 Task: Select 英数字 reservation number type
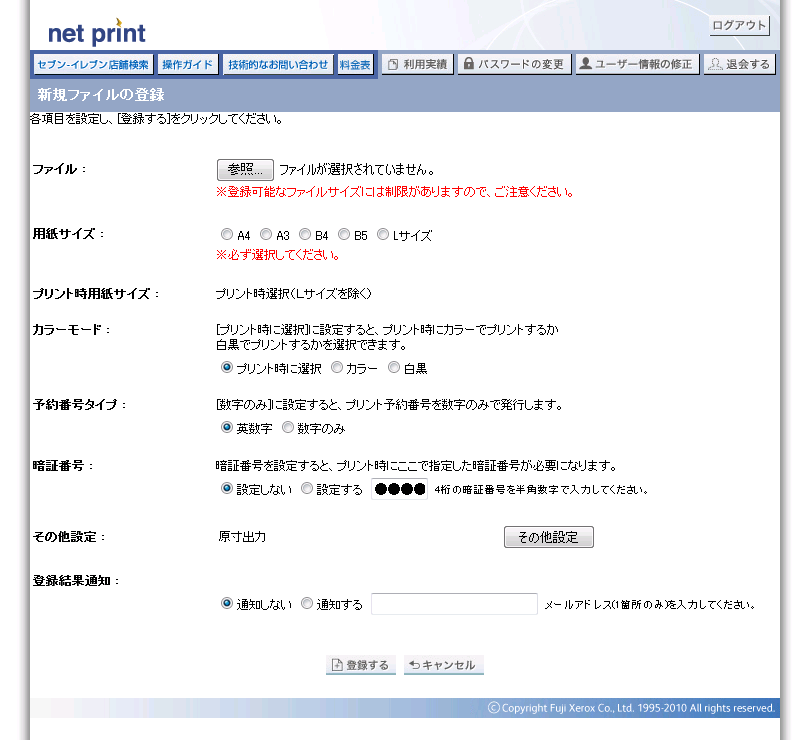point(226,427)
